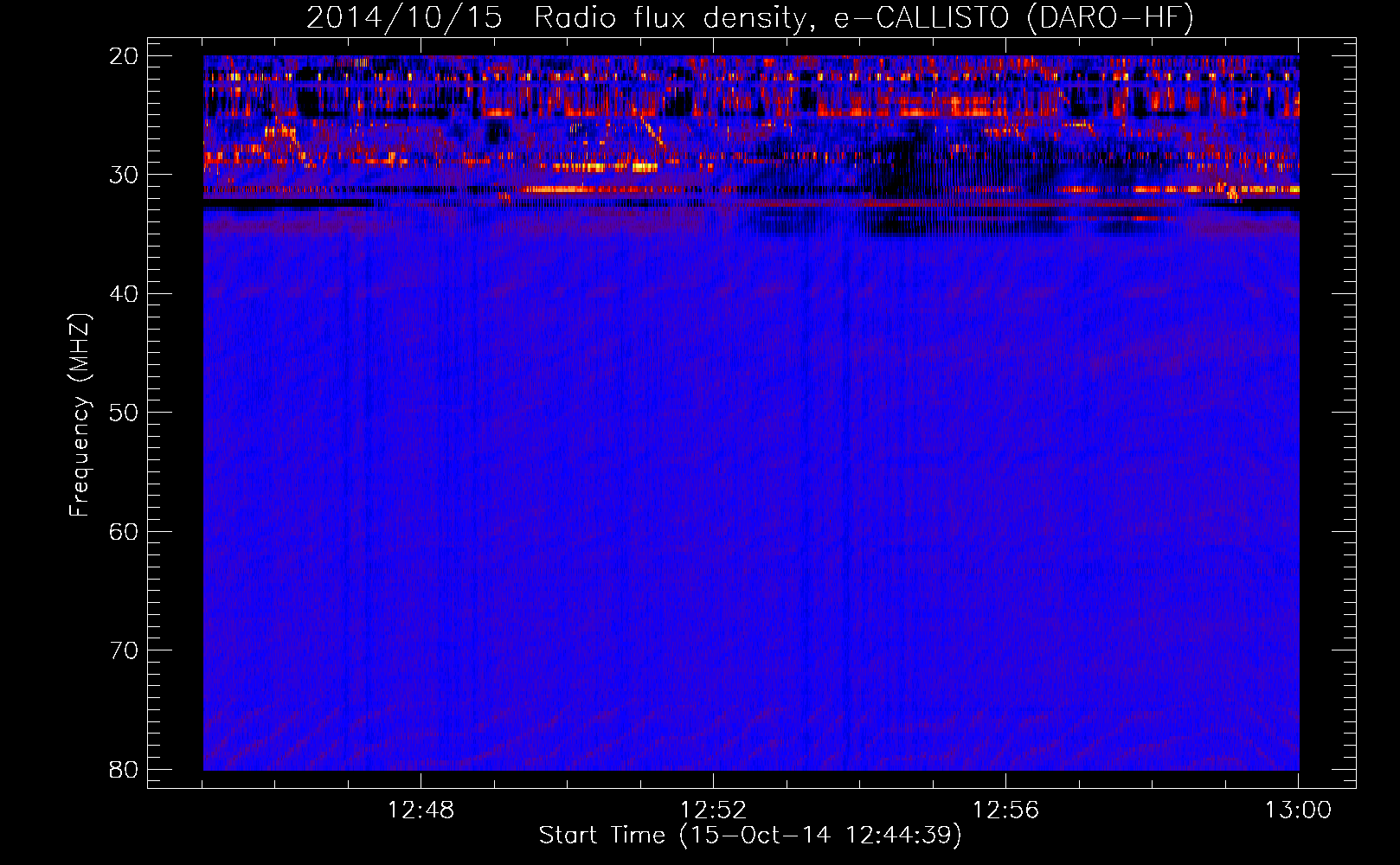
Task: Click the 13:00 time tick label
Action: tap(1298, 811)
